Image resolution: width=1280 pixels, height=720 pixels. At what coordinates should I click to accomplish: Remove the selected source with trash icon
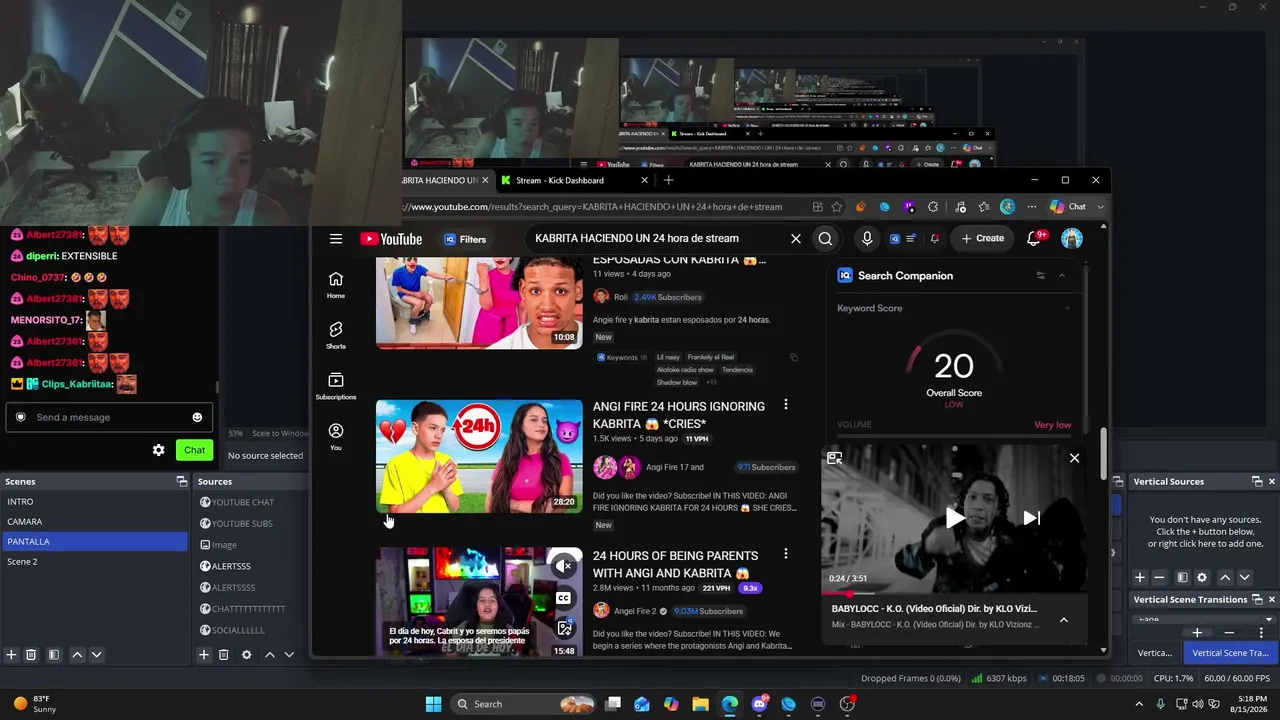point(223,655)
